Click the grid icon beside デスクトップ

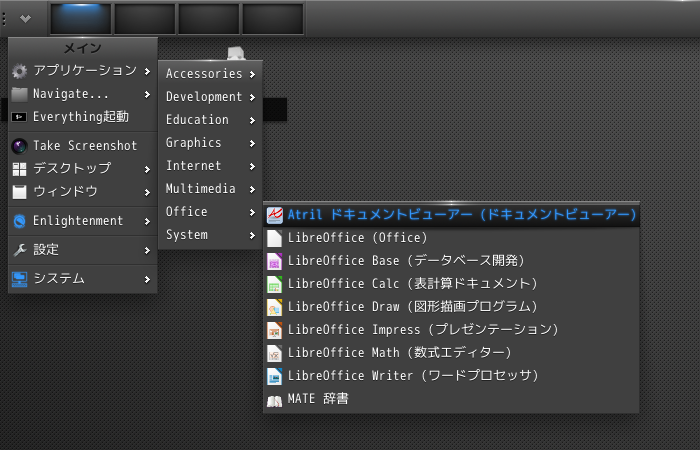(19, 169)
